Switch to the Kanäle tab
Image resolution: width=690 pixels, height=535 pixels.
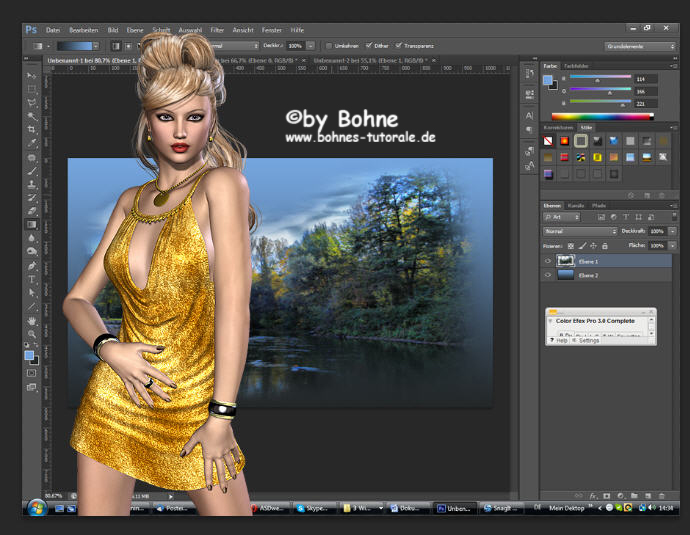pos(578,204)
